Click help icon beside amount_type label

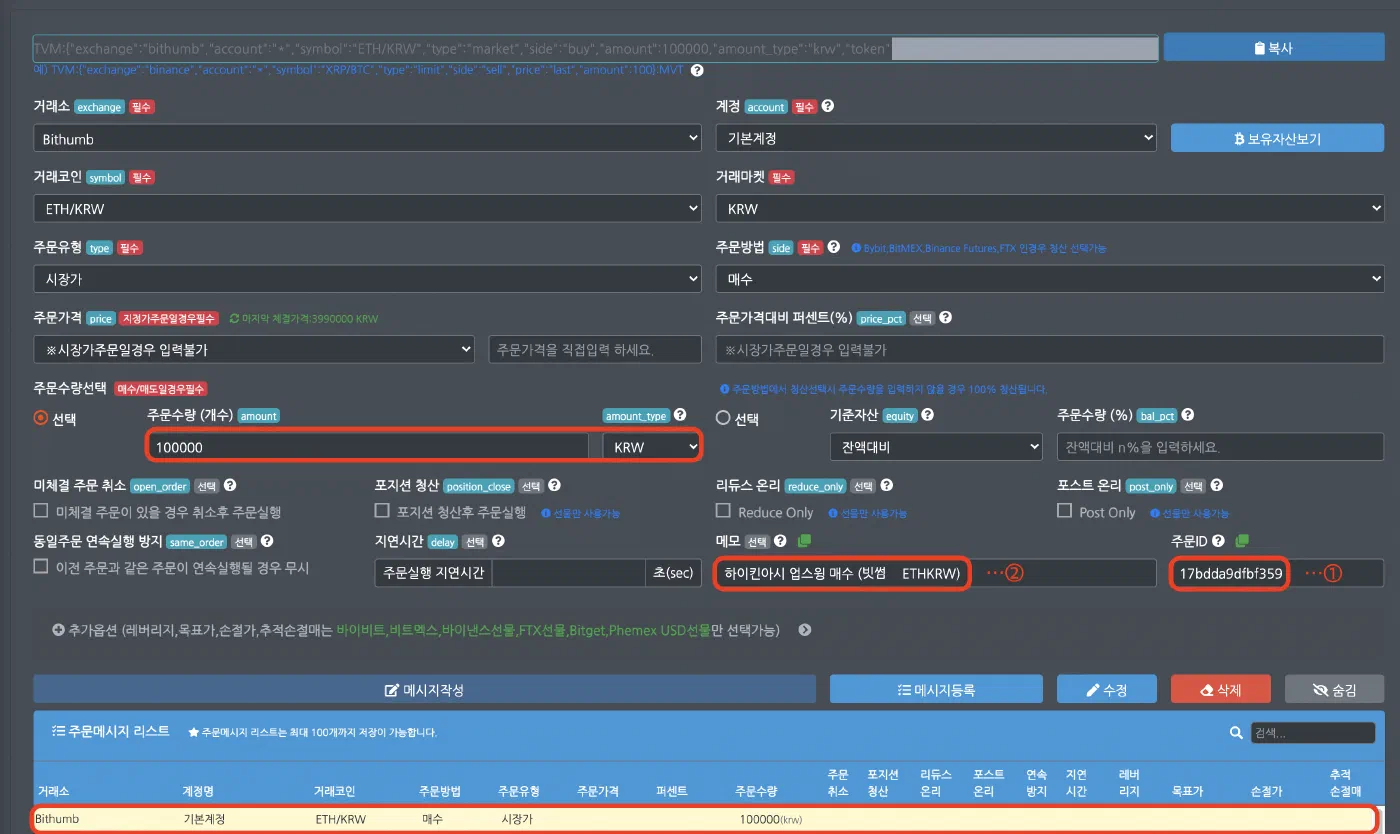click(x=680, y=415)
